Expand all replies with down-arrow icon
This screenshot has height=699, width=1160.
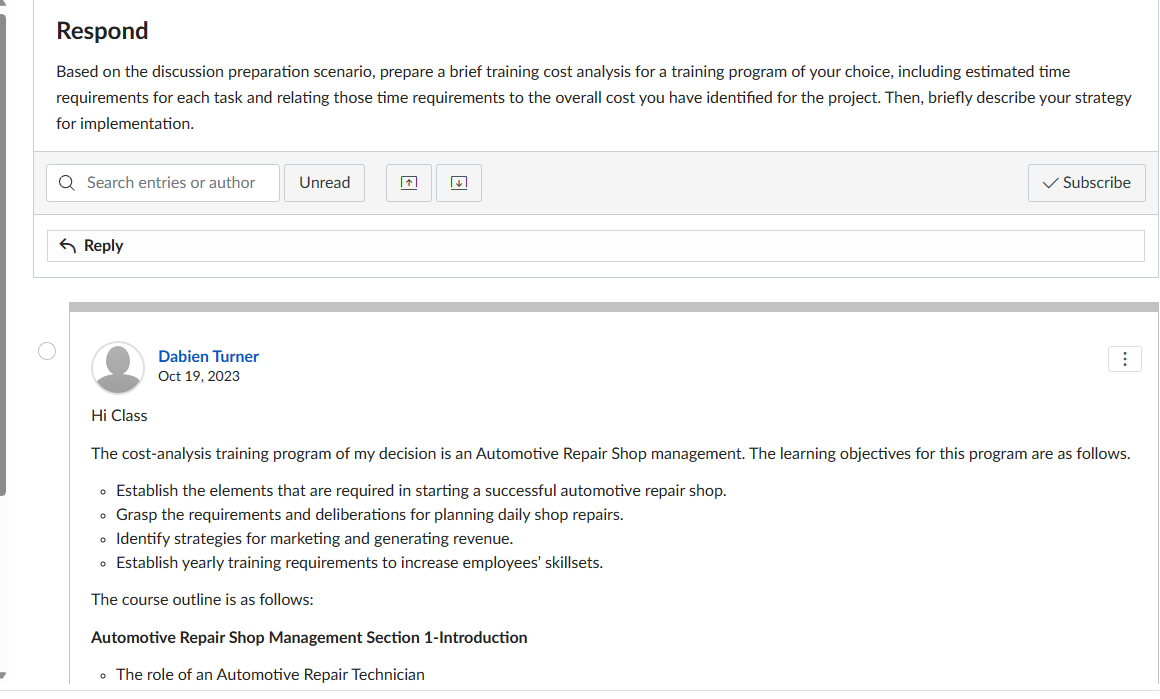459,183
